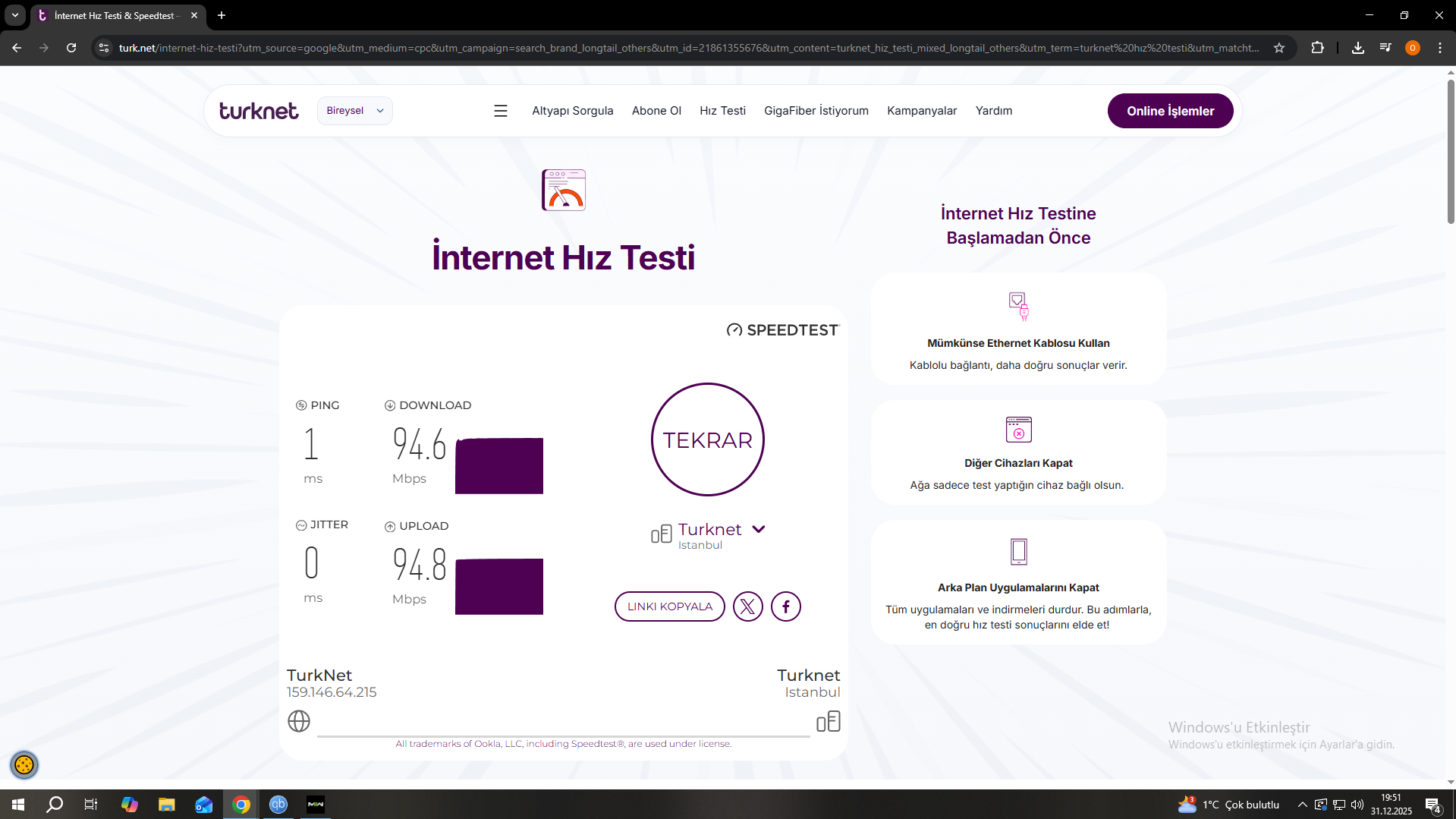Close the İnternet Hız Testi tab
Image resolution: width=1456 pixels, height=819 pixels.
(x=194, y=15)
